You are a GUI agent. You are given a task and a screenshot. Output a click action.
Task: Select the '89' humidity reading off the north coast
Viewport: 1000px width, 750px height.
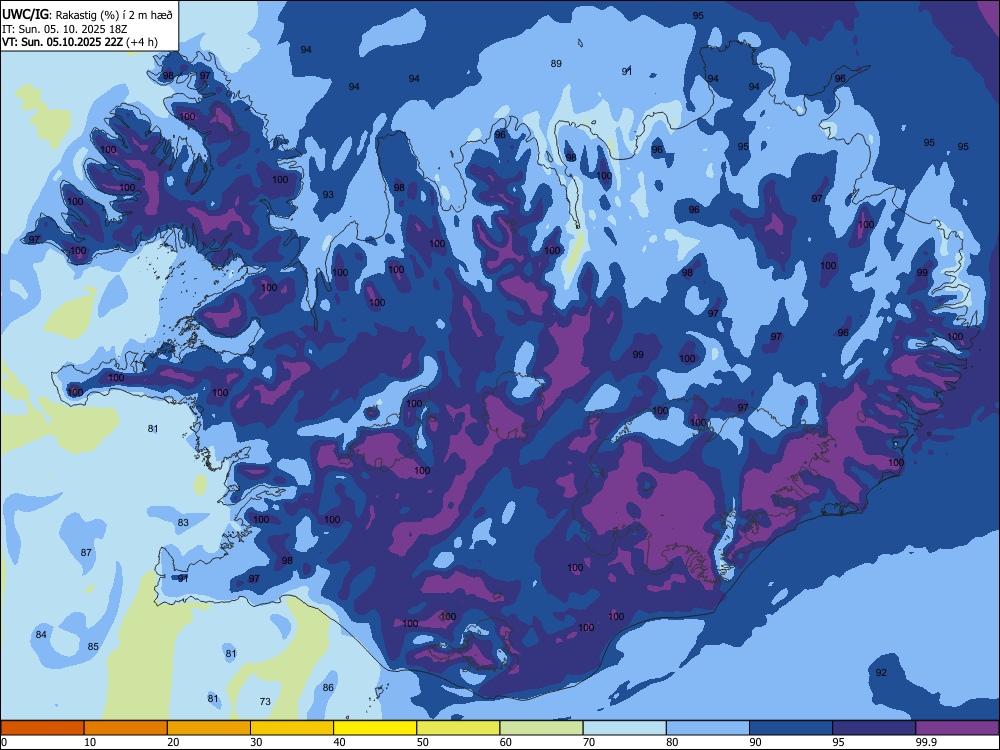click(556, 63)
